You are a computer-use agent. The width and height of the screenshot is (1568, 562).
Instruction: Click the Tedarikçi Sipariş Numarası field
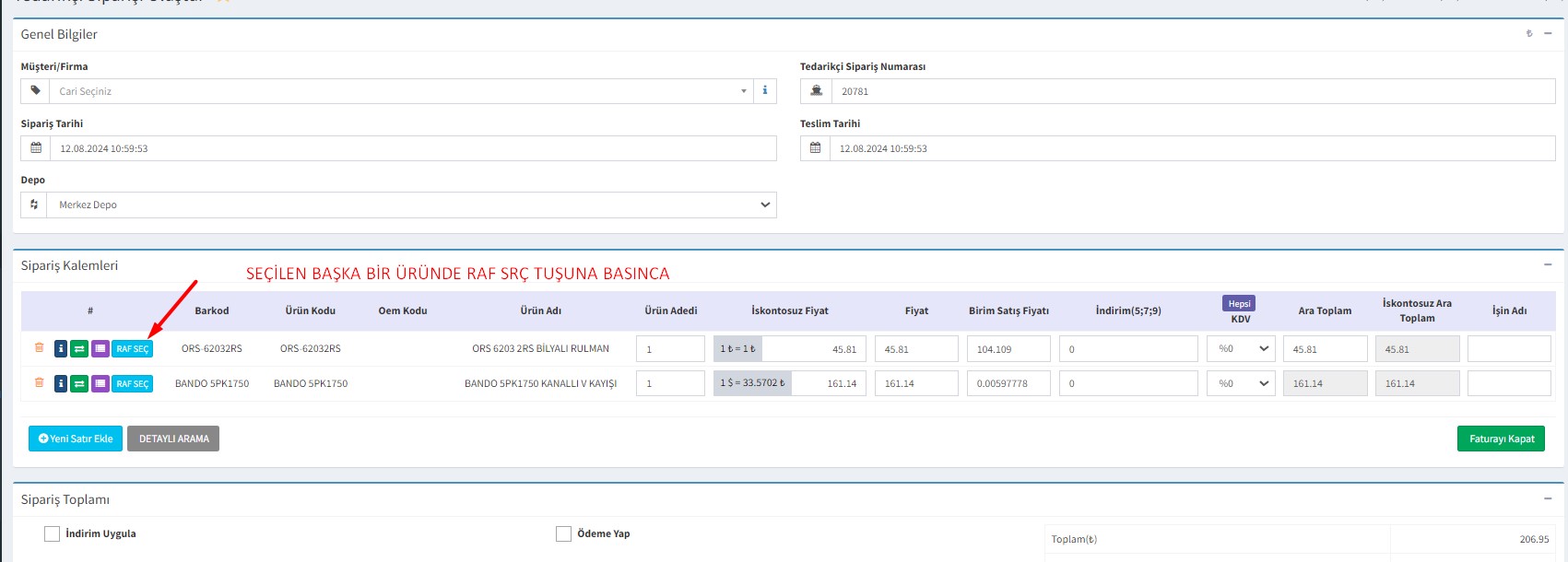tap(1193, 91)
